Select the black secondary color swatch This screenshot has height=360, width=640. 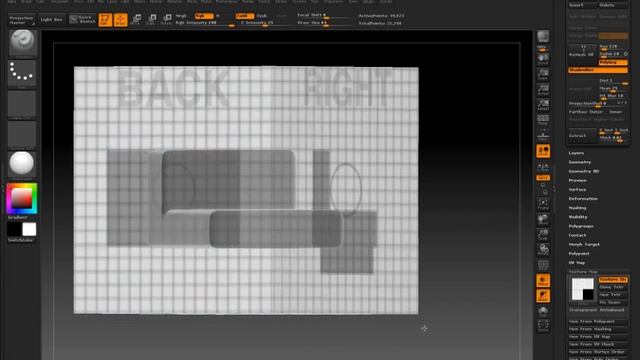[x=14, y=229]
